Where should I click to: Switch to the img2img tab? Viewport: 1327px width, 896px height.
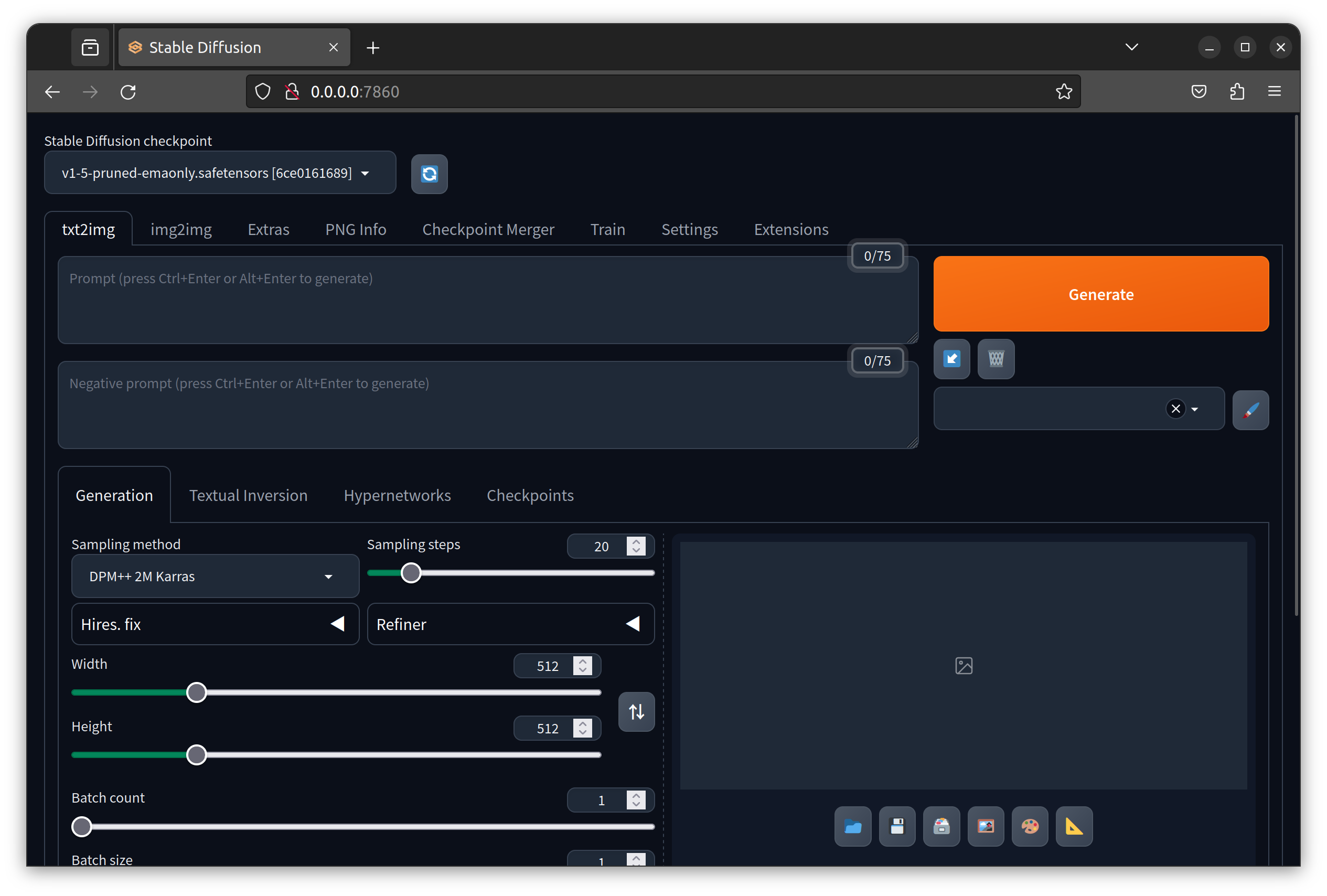tap(181, 229)
